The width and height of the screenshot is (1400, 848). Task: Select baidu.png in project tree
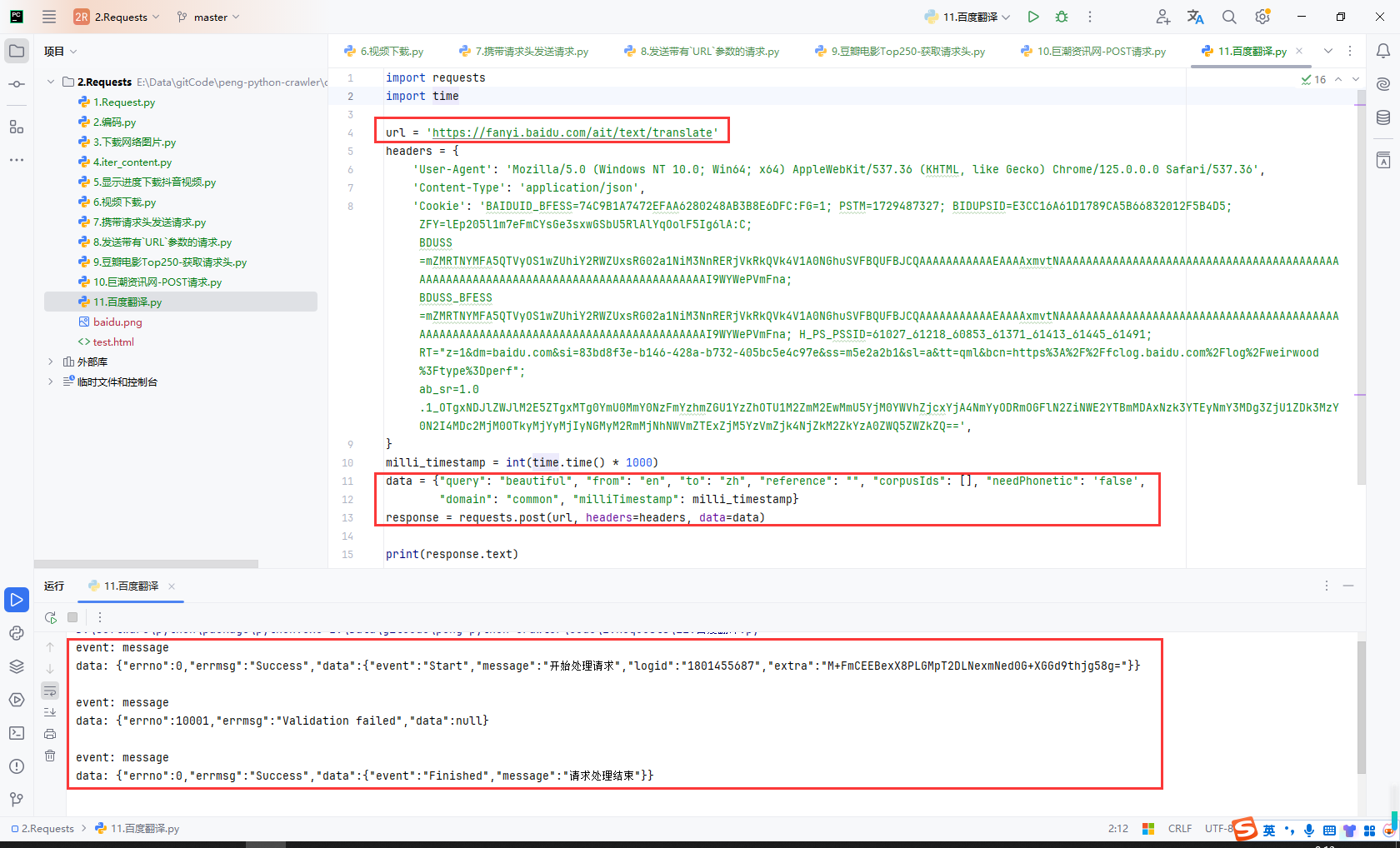pyautogui.click(x=117, y=322)
